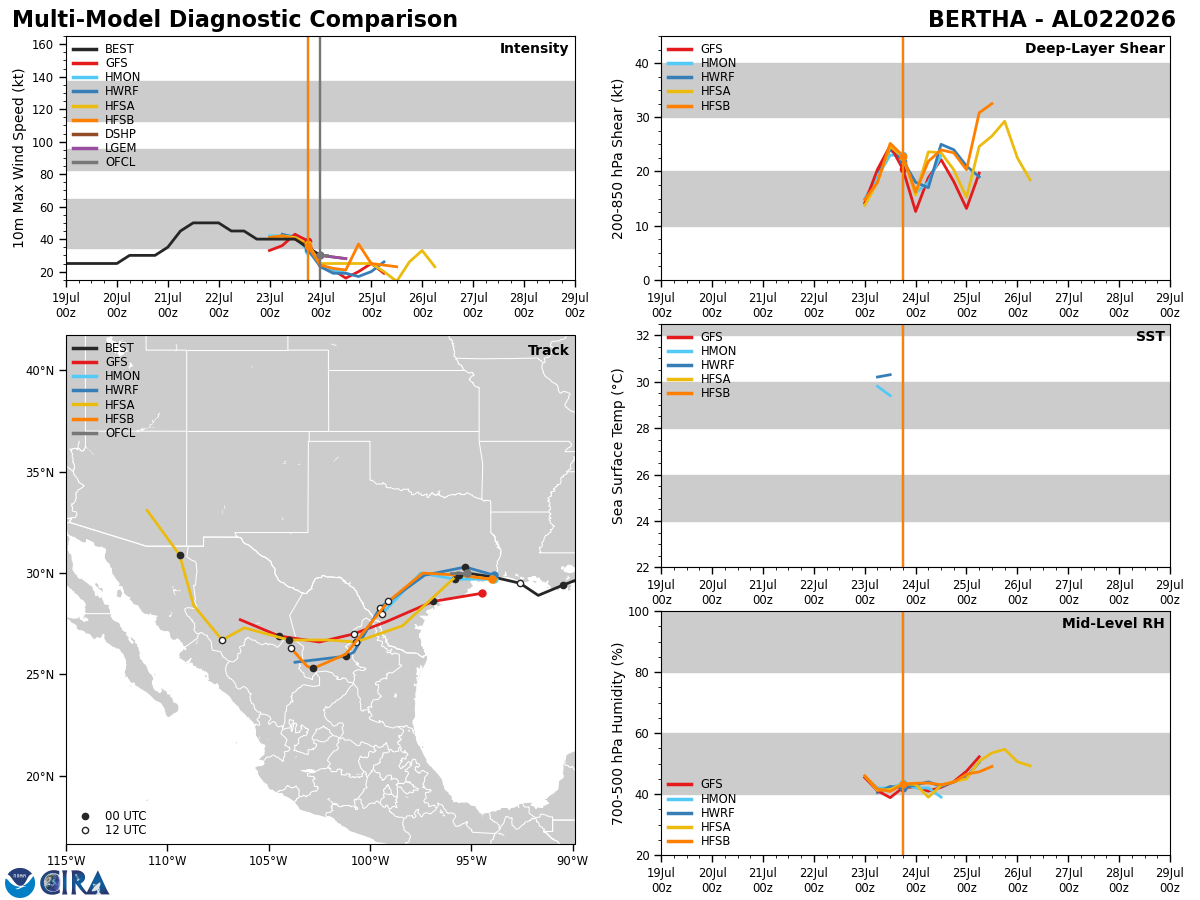This screenshot has width=1200, height=900.
Task: Click the orange vertical time line in SST panel
Action: click(903, 446)
